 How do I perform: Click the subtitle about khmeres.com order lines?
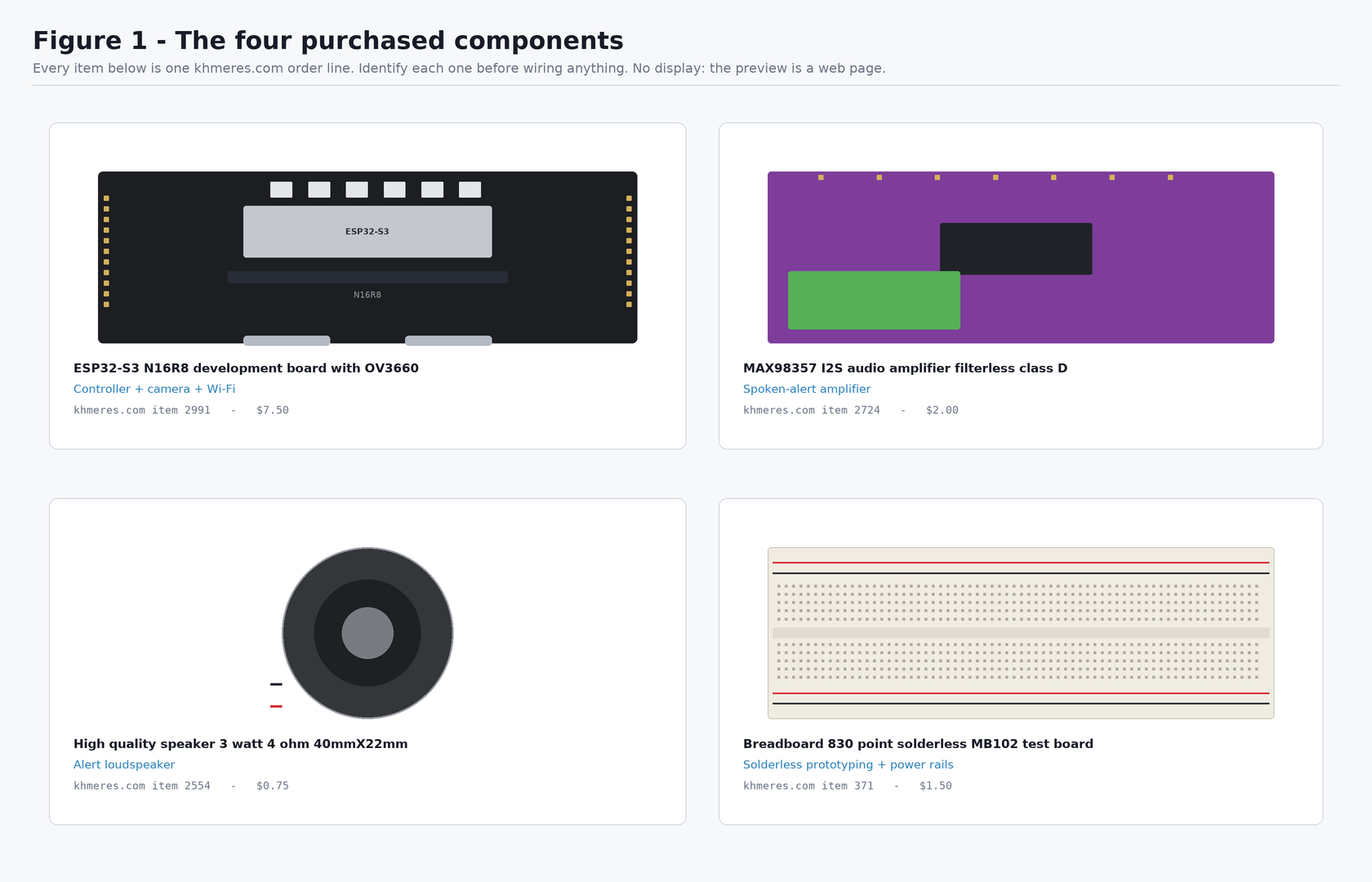click(459, 69)
